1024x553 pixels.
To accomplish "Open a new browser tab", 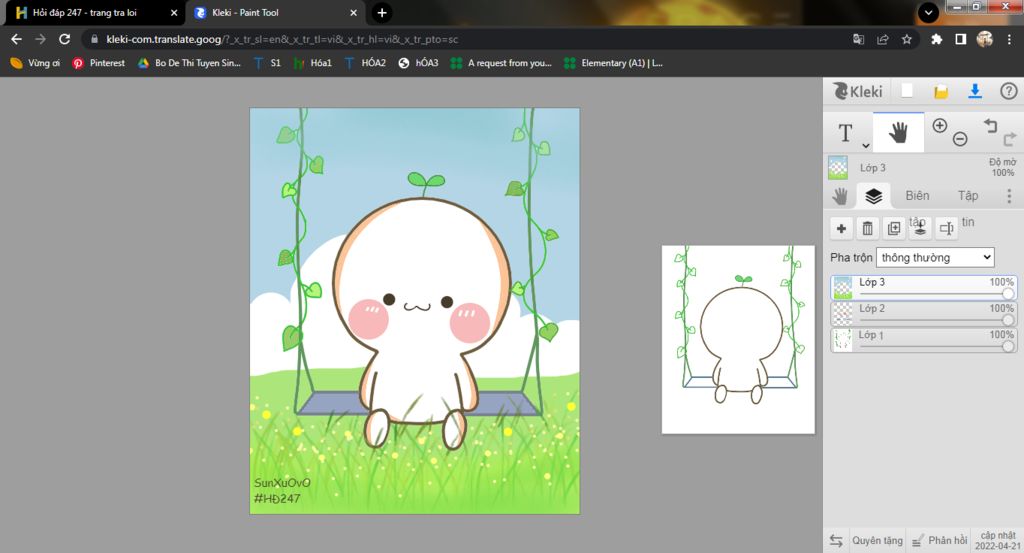I will [382, 12].
